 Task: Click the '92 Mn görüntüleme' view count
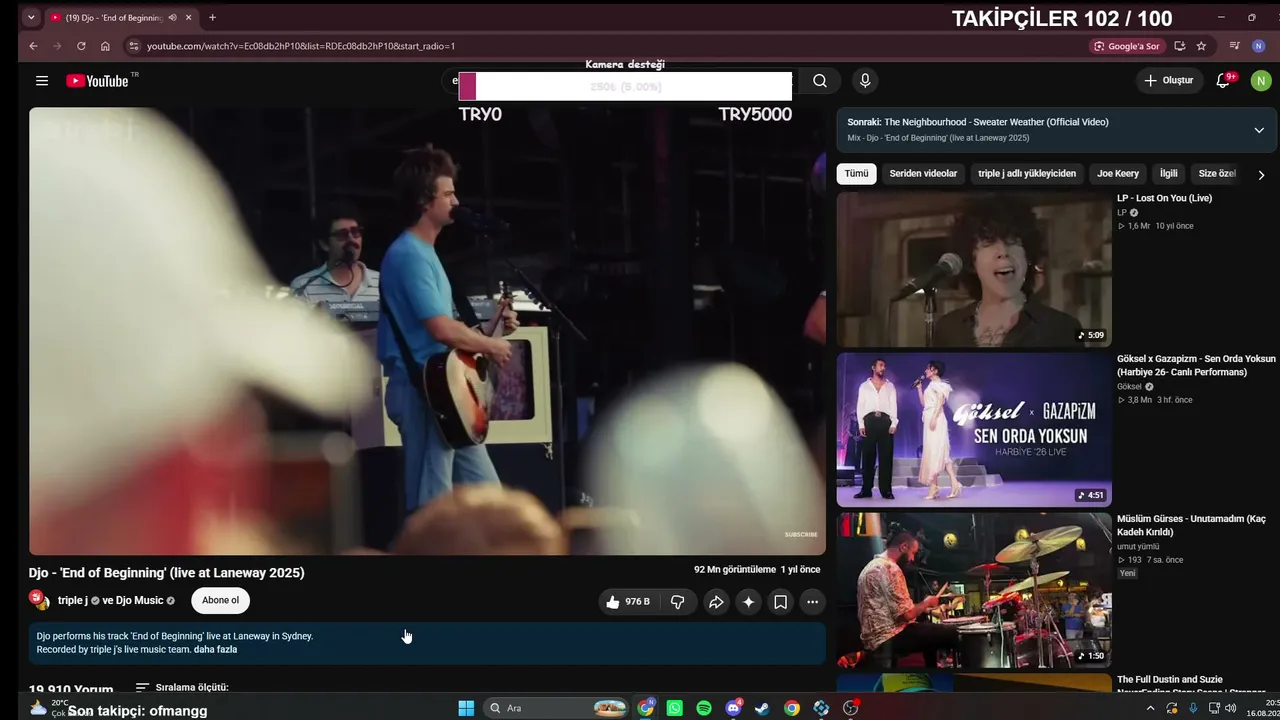coord(735,570)
